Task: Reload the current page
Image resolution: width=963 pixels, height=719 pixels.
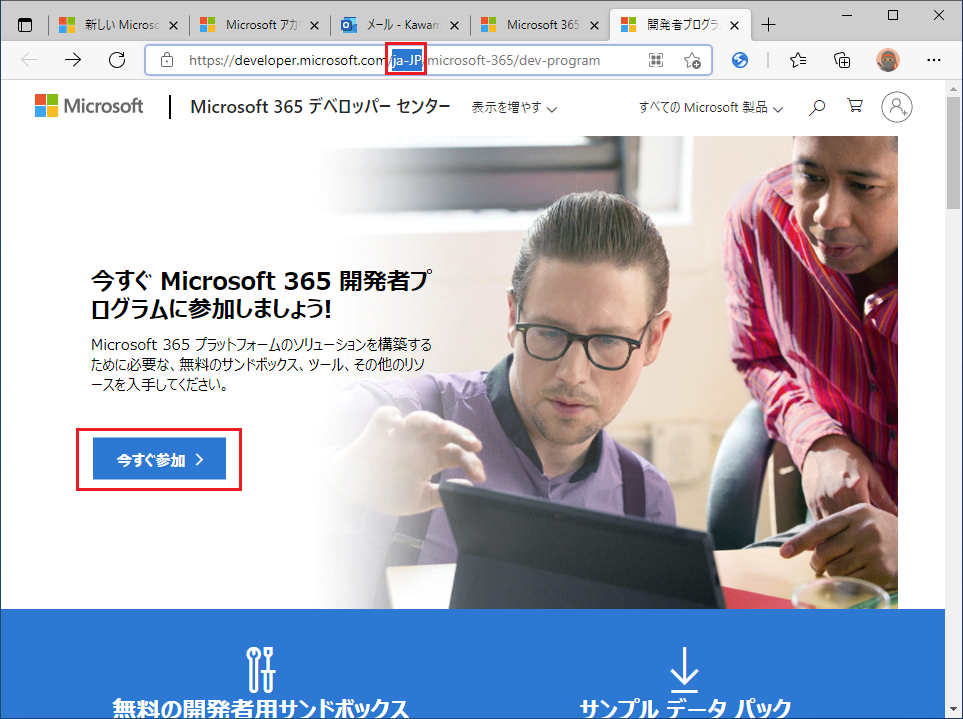Action: 117,60
